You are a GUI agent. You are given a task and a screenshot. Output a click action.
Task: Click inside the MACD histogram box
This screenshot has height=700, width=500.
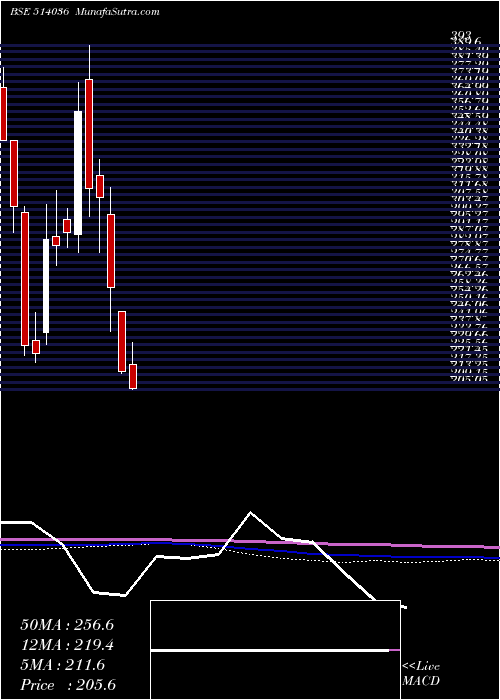(x=275, y=650)
